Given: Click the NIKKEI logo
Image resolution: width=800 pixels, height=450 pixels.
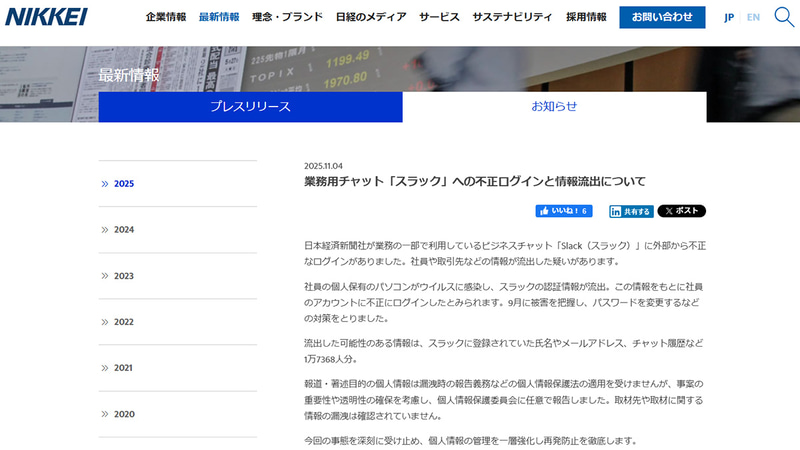Looking at the screenshot, I should (x=46, y=17).
